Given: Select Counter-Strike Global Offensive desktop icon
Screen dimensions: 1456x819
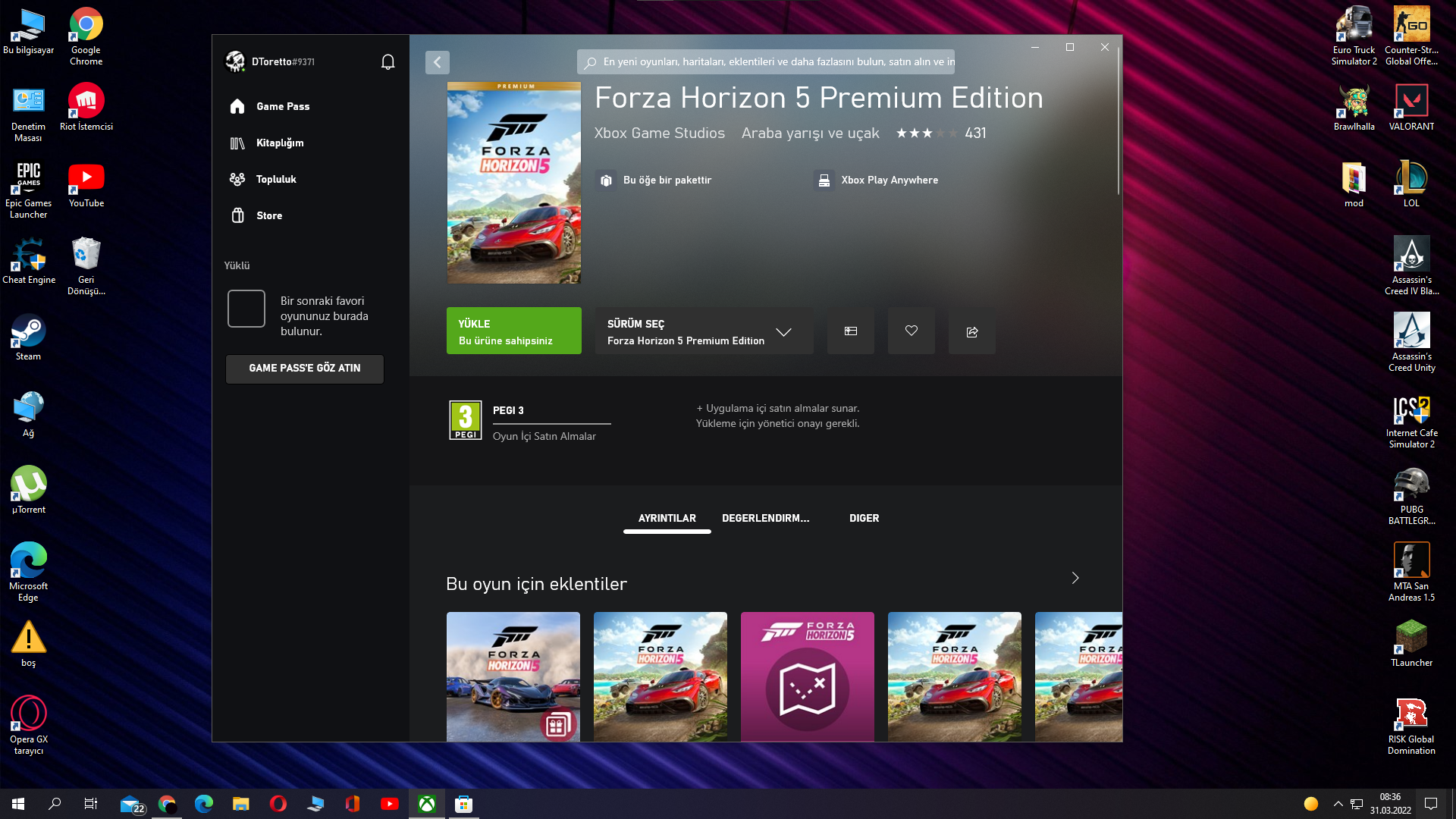Looking at the screenshot, I should [1411, 36].
